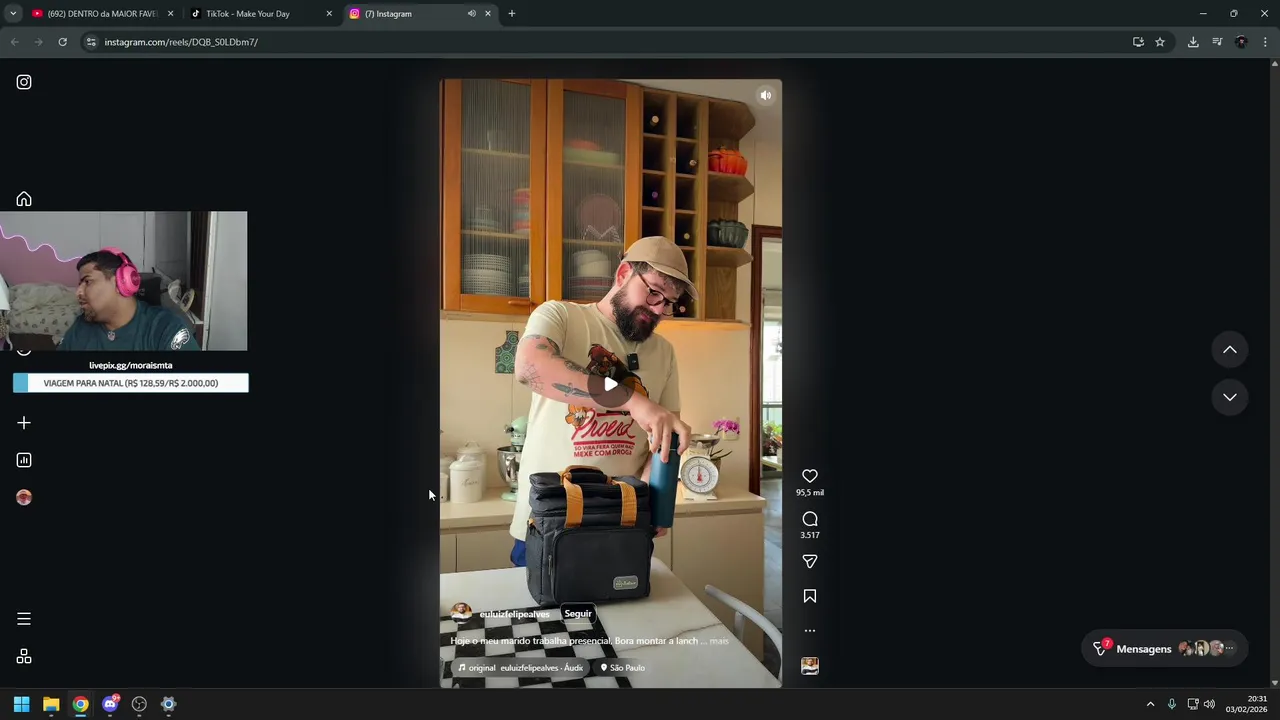This screenshot has width=1280, height=720.
Task: Bookmark this page with the star icon
Action: 1160,42
